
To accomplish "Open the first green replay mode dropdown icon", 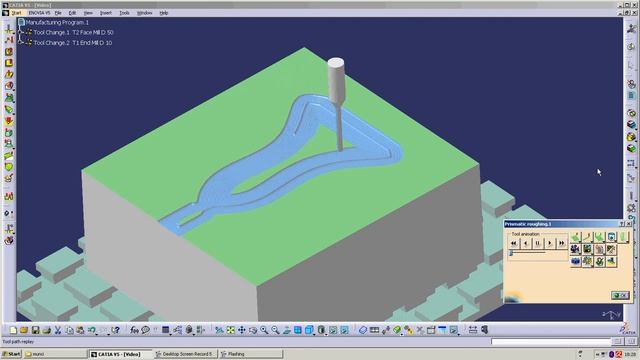I will (x=576, y=237).
